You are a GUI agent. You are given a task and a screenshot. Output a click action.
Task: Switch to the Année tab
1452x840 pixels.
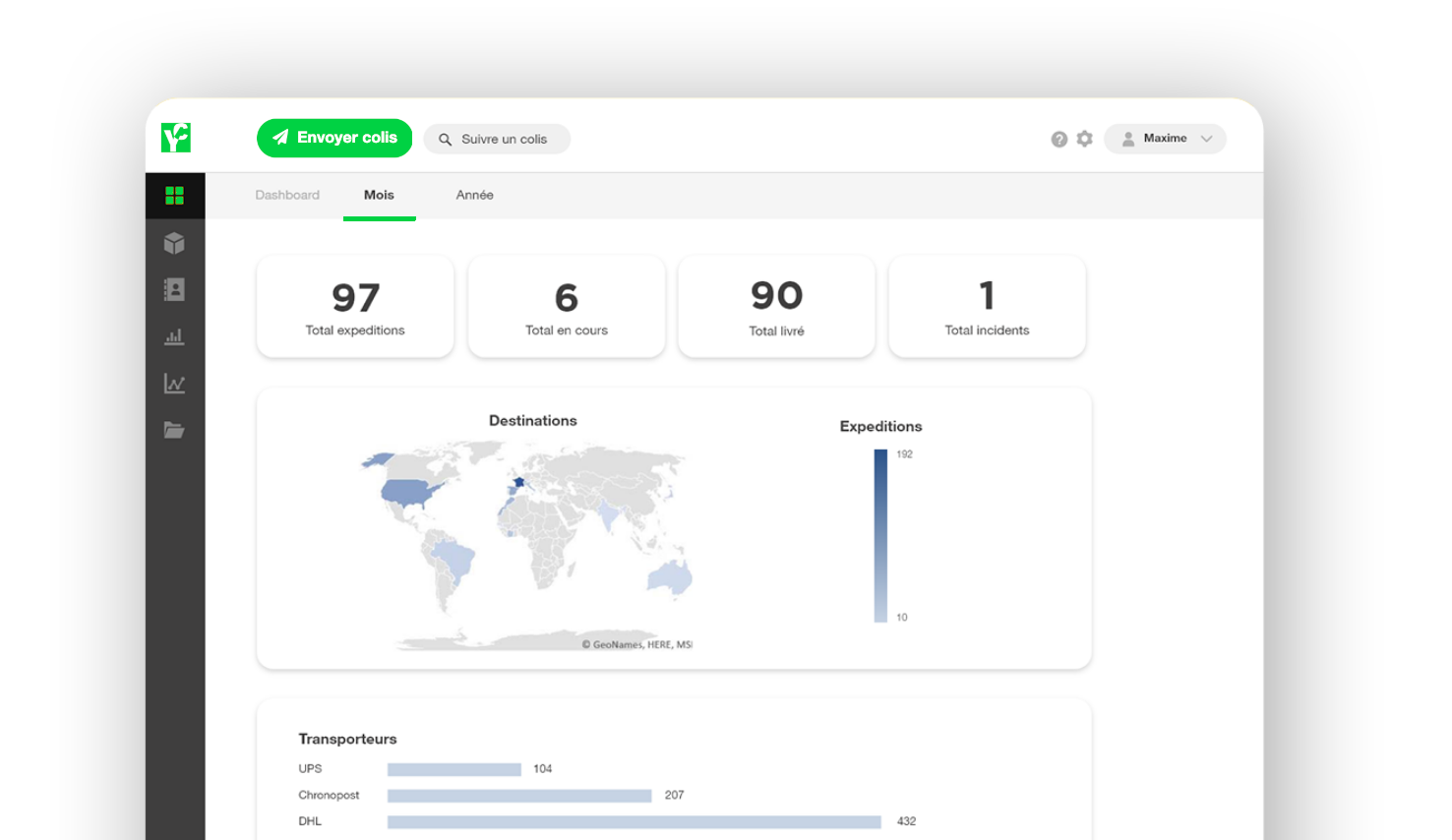(474, 195)
